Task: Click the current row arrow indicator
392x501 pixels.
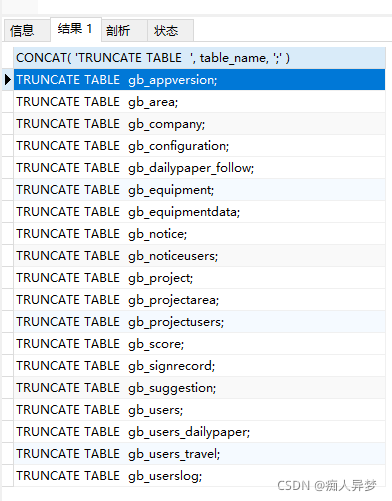Action: 8,80
